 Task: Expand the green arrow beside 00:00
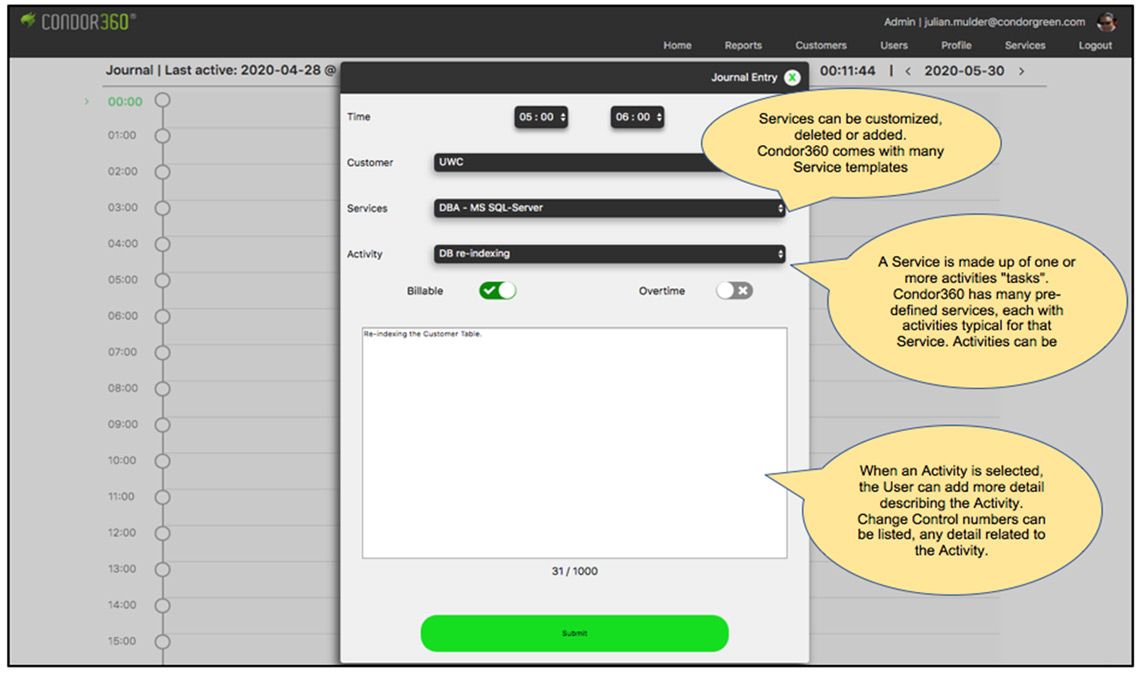tap(87, 101)
